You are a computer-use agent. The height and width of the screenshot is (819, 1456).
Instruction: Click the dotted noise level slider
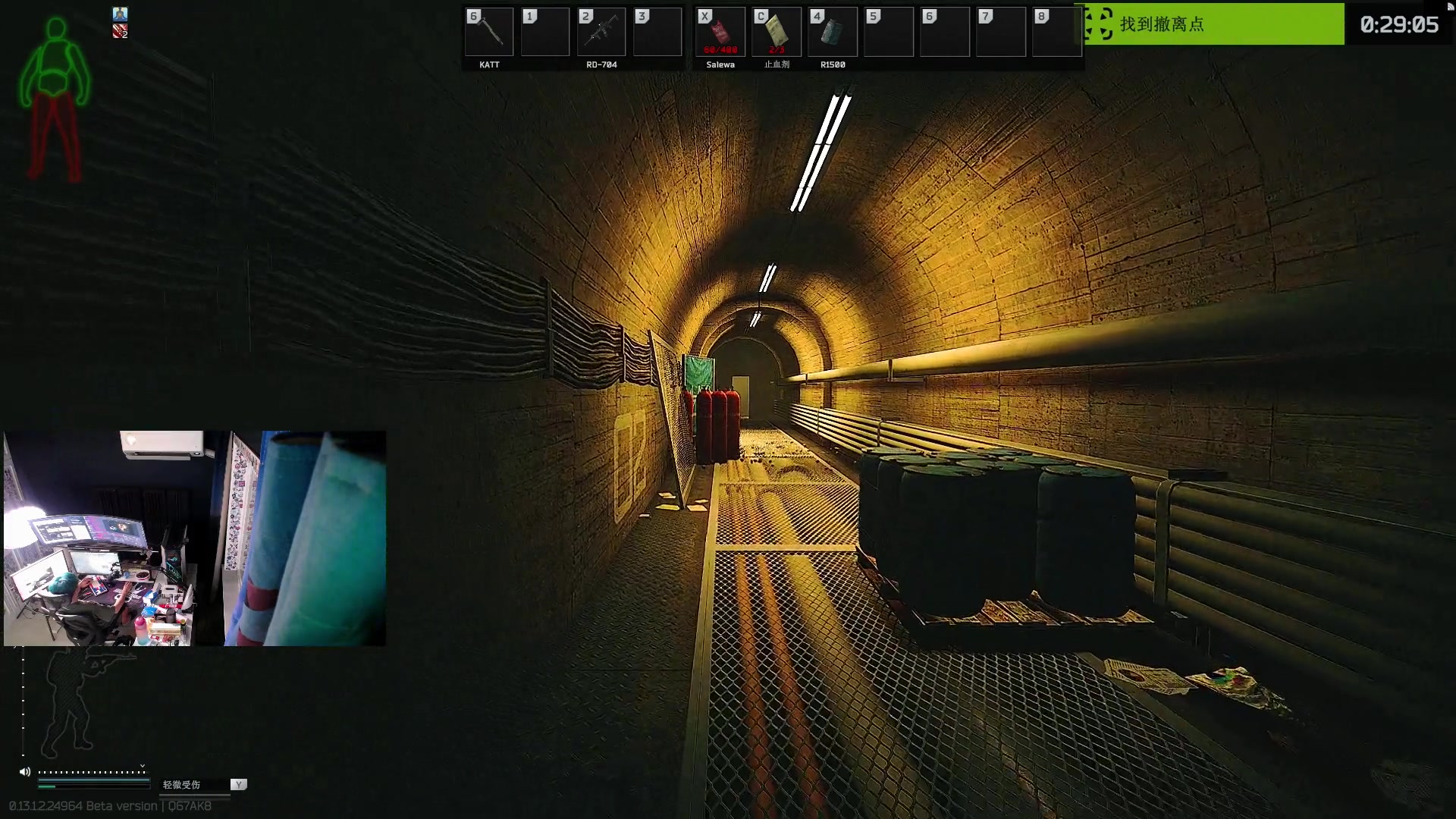pyautogui.click(x=91, y=773)
